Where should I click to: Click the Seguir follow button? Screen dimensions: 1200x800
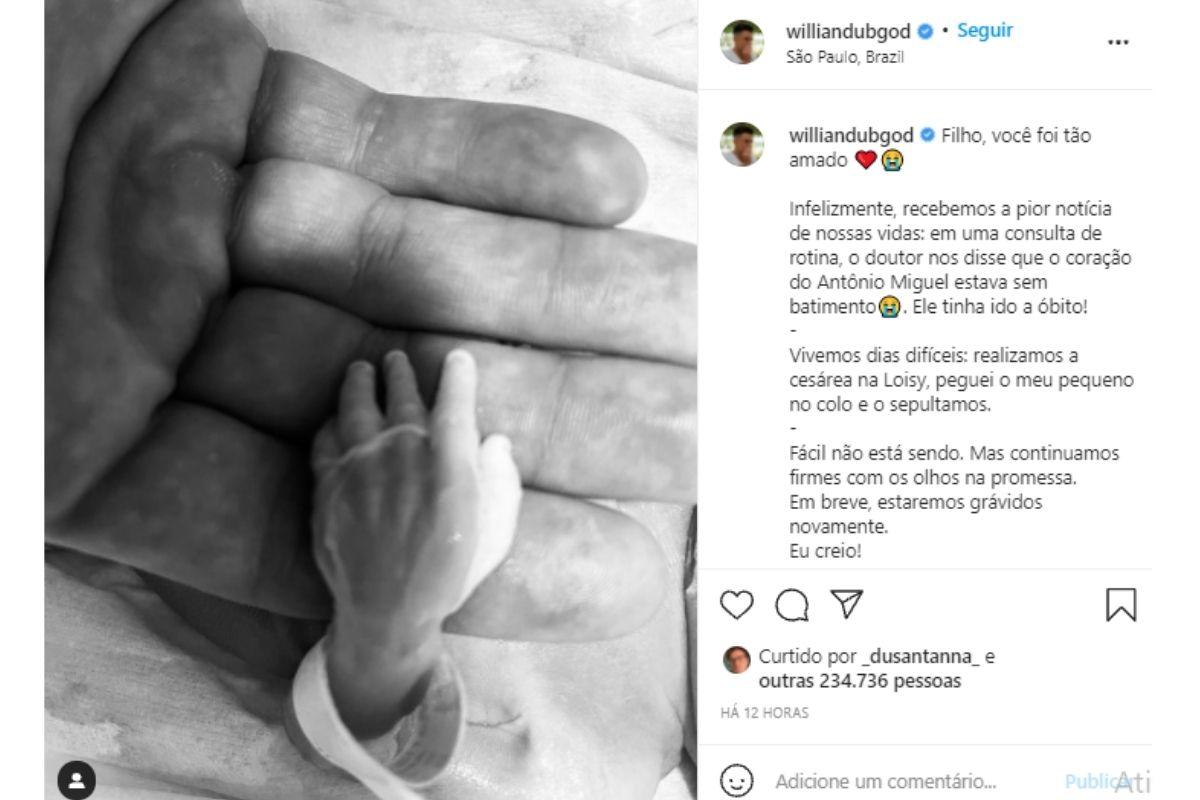pos(985,30)
